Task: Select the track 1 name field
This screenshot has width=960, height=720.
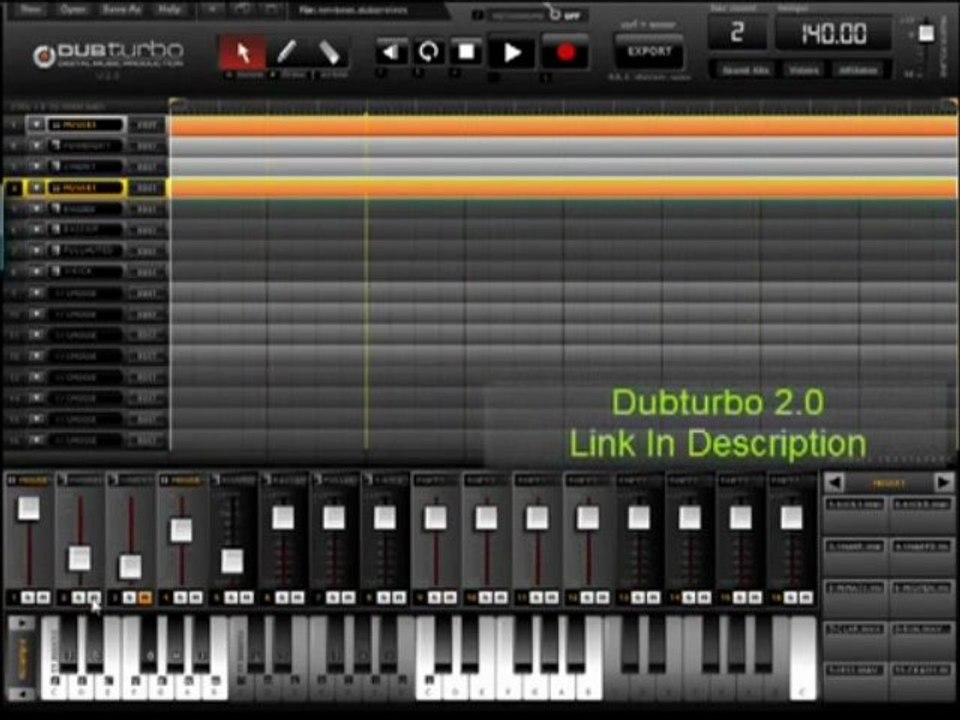Action: pyautogui.click(x=86, y=125)
